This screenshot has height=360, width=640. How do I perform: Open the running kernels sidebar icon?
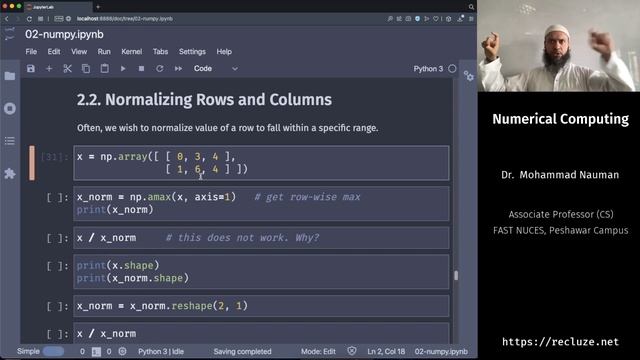[x=10, y=109]
